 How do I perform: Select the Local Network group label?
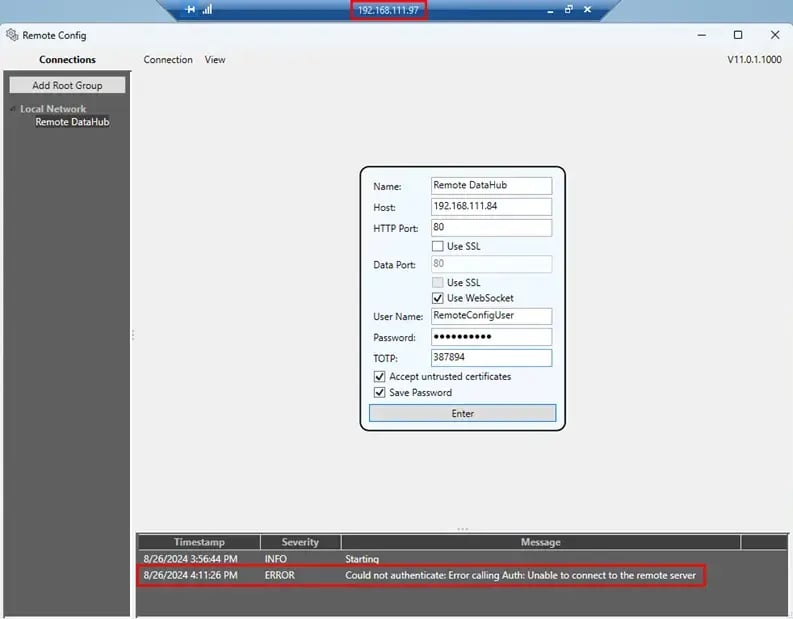[53, 109]
